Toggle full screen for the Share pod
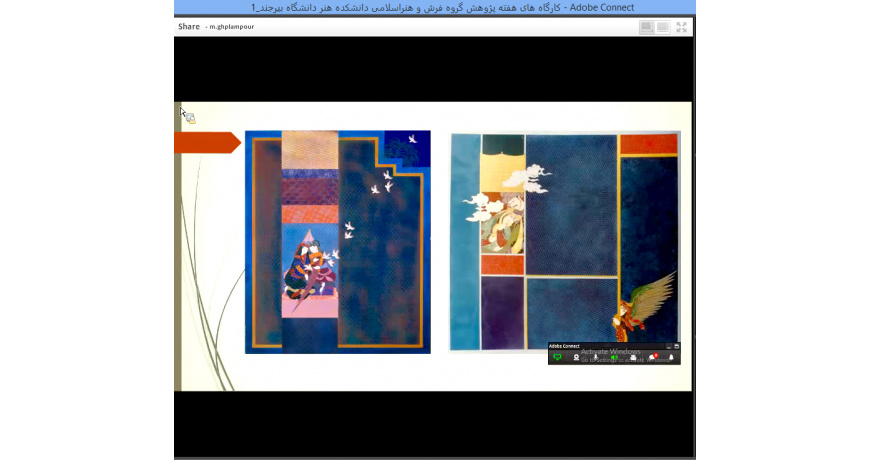 681,27
